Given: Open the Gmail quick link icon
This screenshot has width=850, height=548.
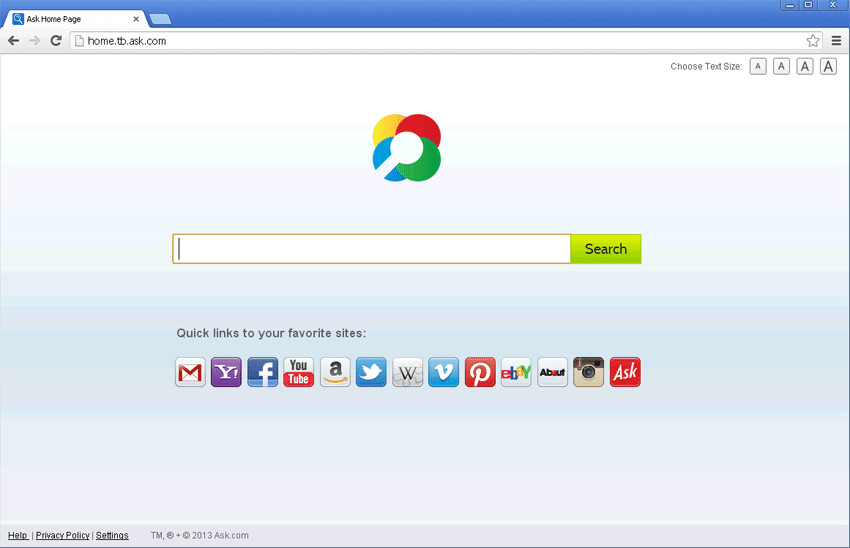Looking at the screenshot, I should click(190, 372).
